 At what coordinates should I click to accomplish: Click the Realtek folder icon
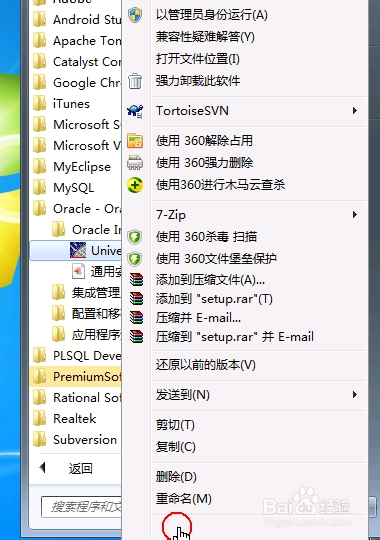[40, 419]
